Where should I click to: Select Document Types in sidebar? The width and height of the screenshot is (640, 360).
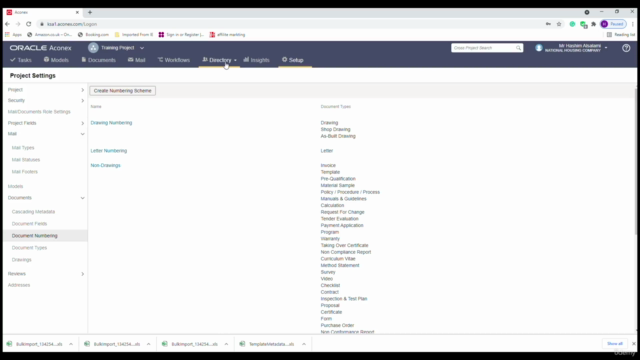click(x=29, y=248)
